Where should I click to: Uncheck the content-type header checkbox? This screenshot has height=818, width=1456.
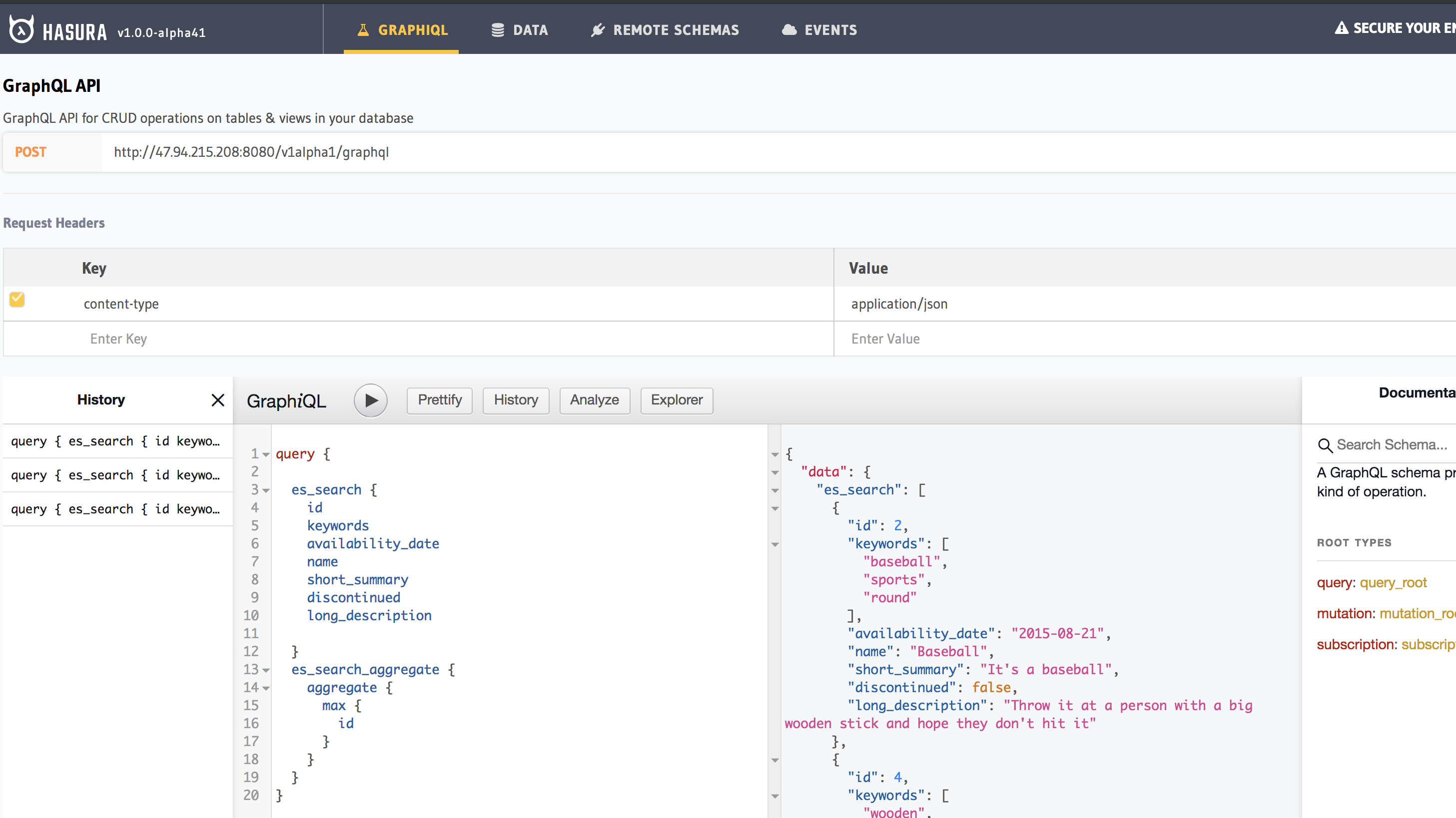pos(17,300)
